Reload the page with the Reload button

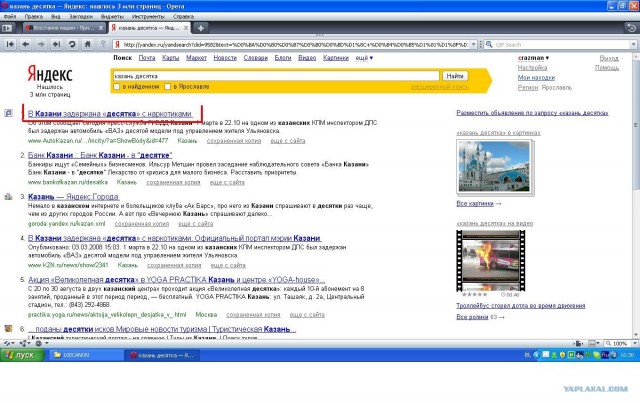(72, 44)
